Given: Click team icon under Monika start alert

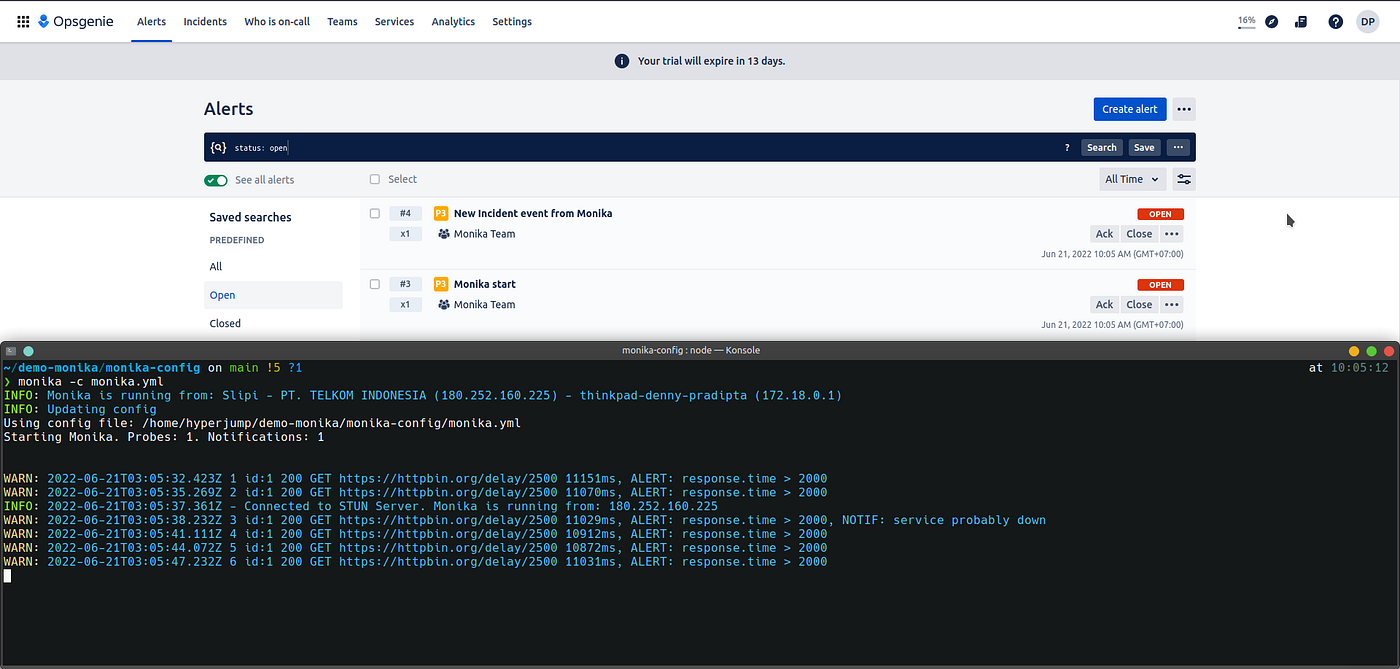Looking at the screenshot, I should (x=444, y=305).
